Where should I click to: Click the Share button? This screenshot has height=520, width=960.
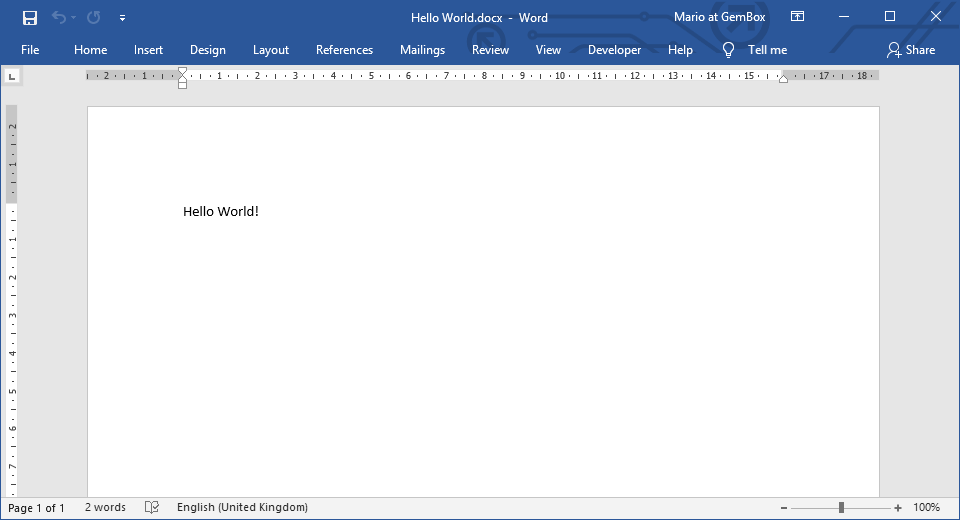click(910, 50)
